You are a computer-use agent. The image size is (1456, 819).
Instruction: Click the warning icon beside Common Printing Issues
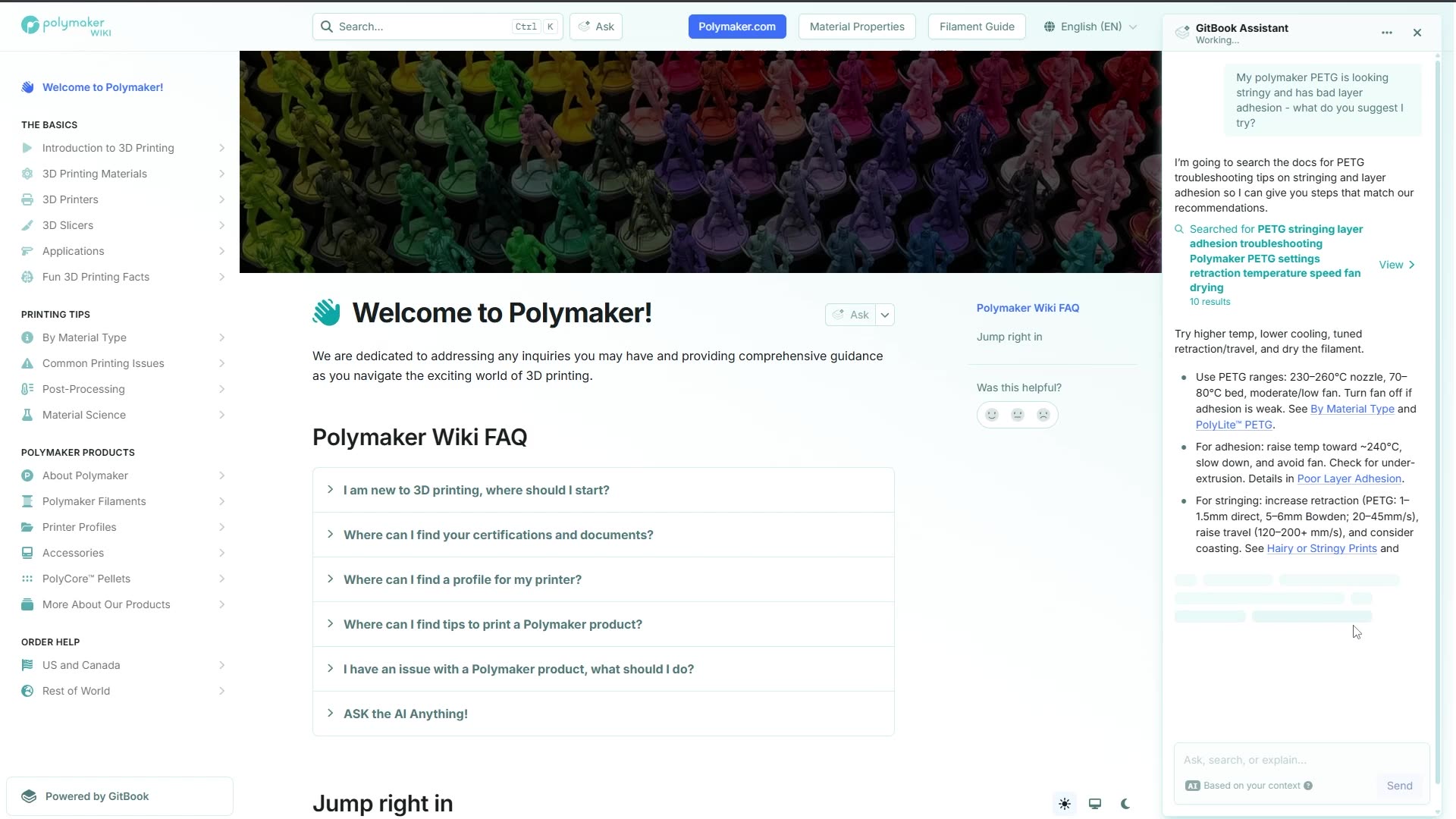[x=27, y=363]
